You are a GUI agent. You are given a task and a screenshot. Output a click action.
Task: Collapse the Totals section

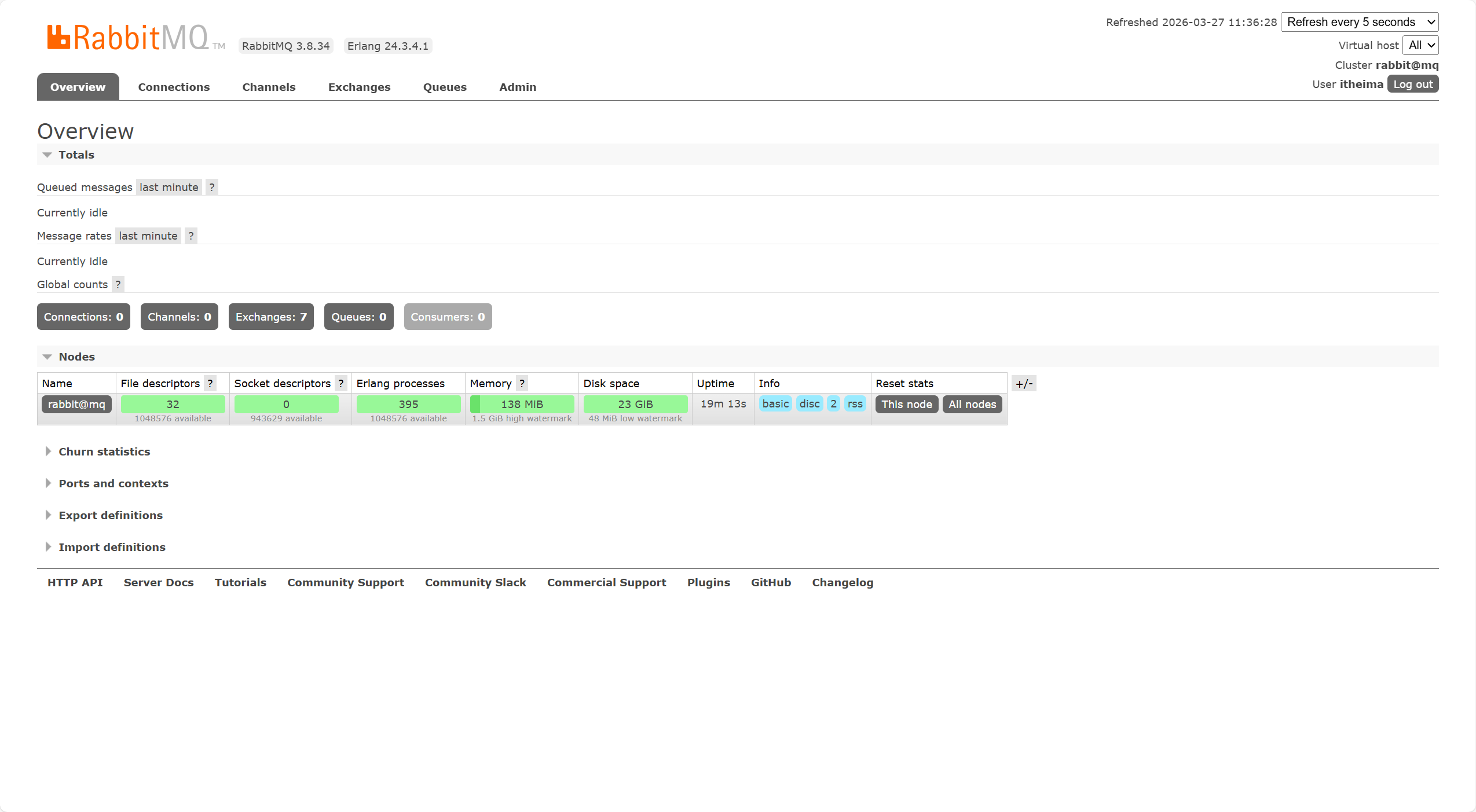coord(76,155)
